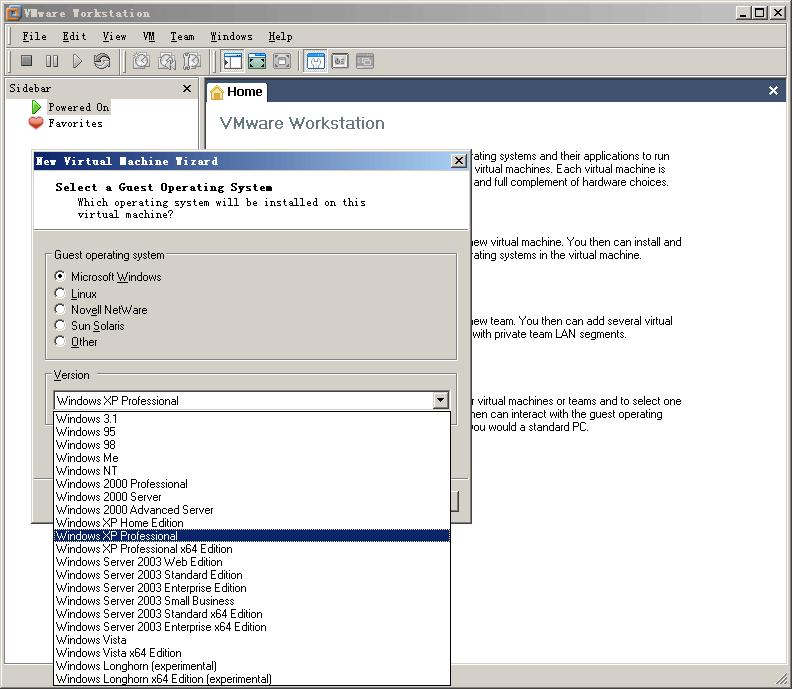Click the Power On play toolbar icon
Screen dimensions: 792x689
point(77,61)
